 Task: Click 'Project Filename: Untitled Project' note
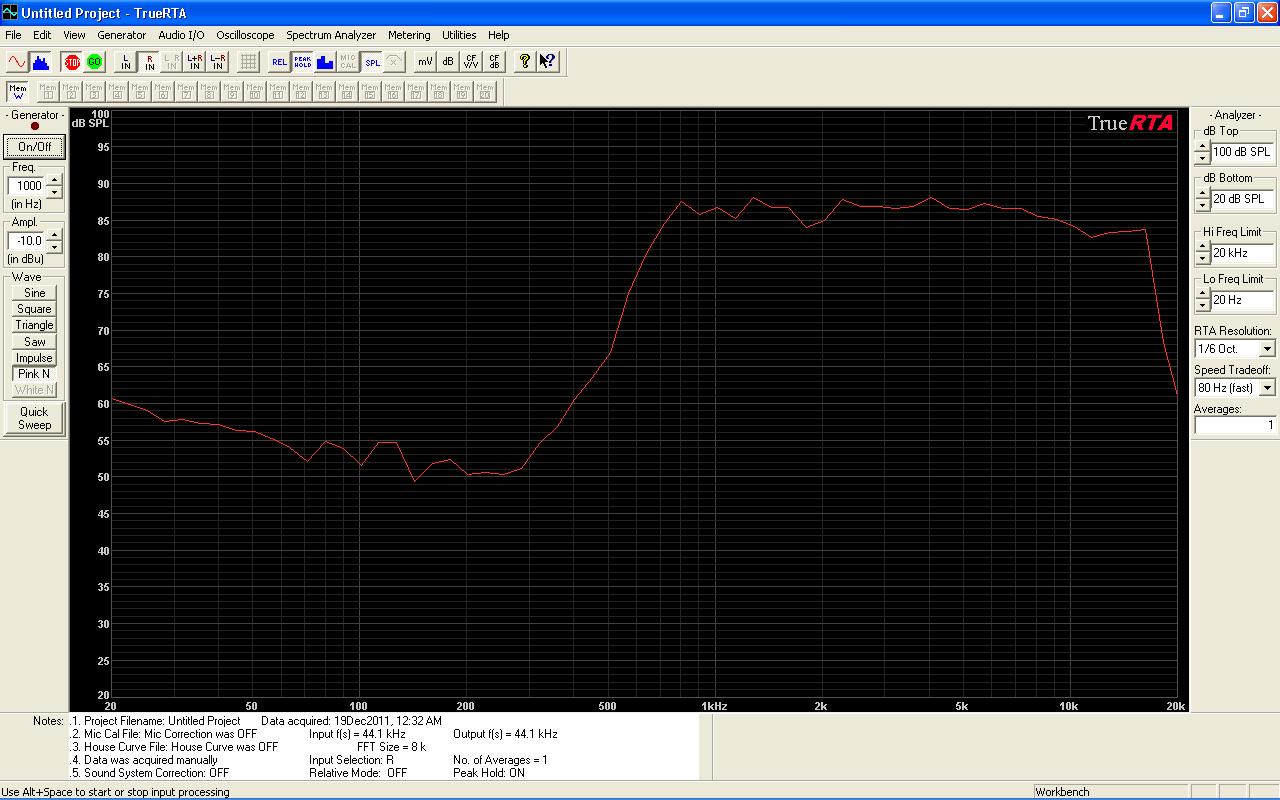pyautogui.click(x=162, y=720)
